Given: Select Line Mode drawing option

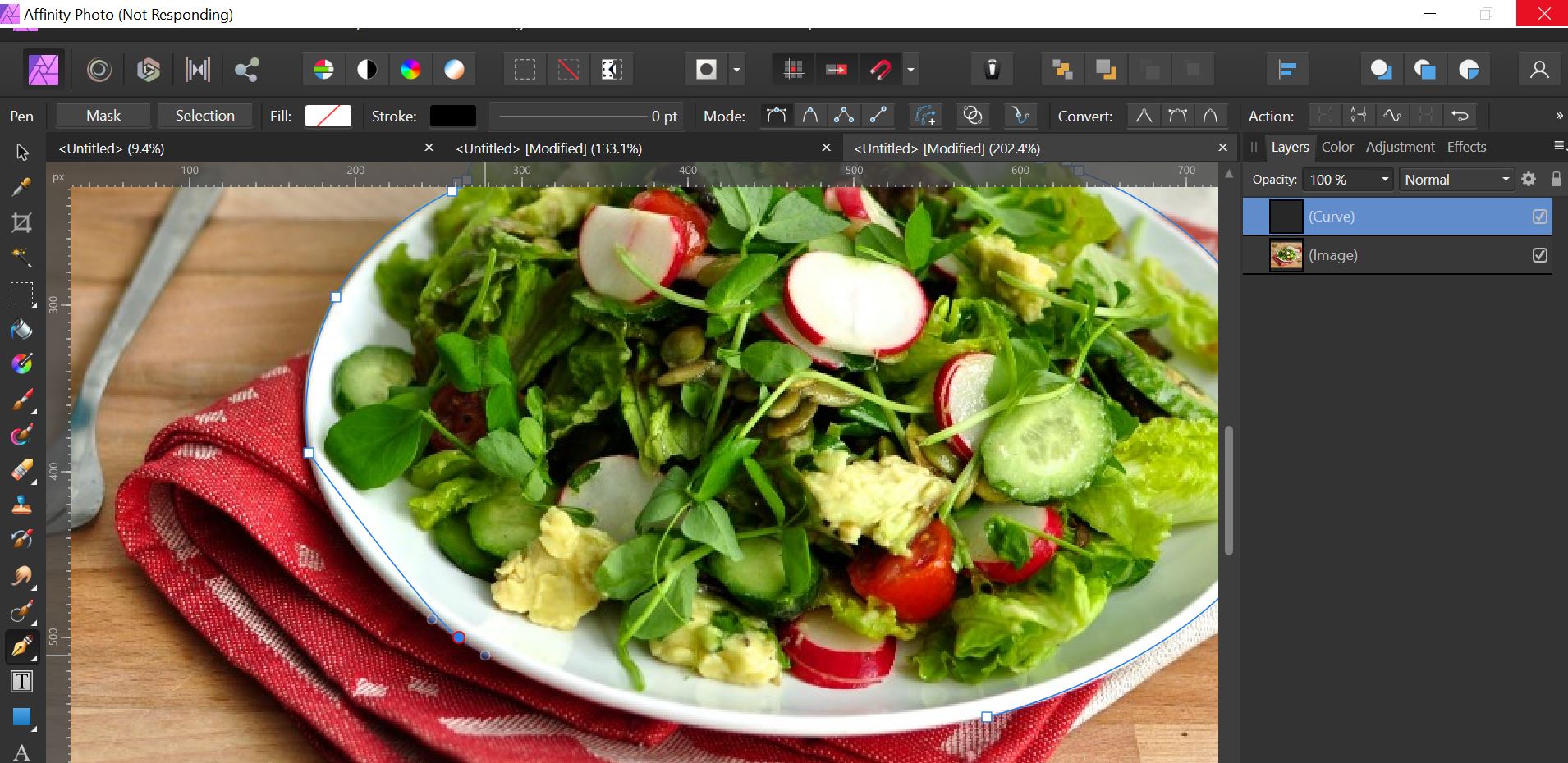Looking at the screenshot, I should point(878,116).
